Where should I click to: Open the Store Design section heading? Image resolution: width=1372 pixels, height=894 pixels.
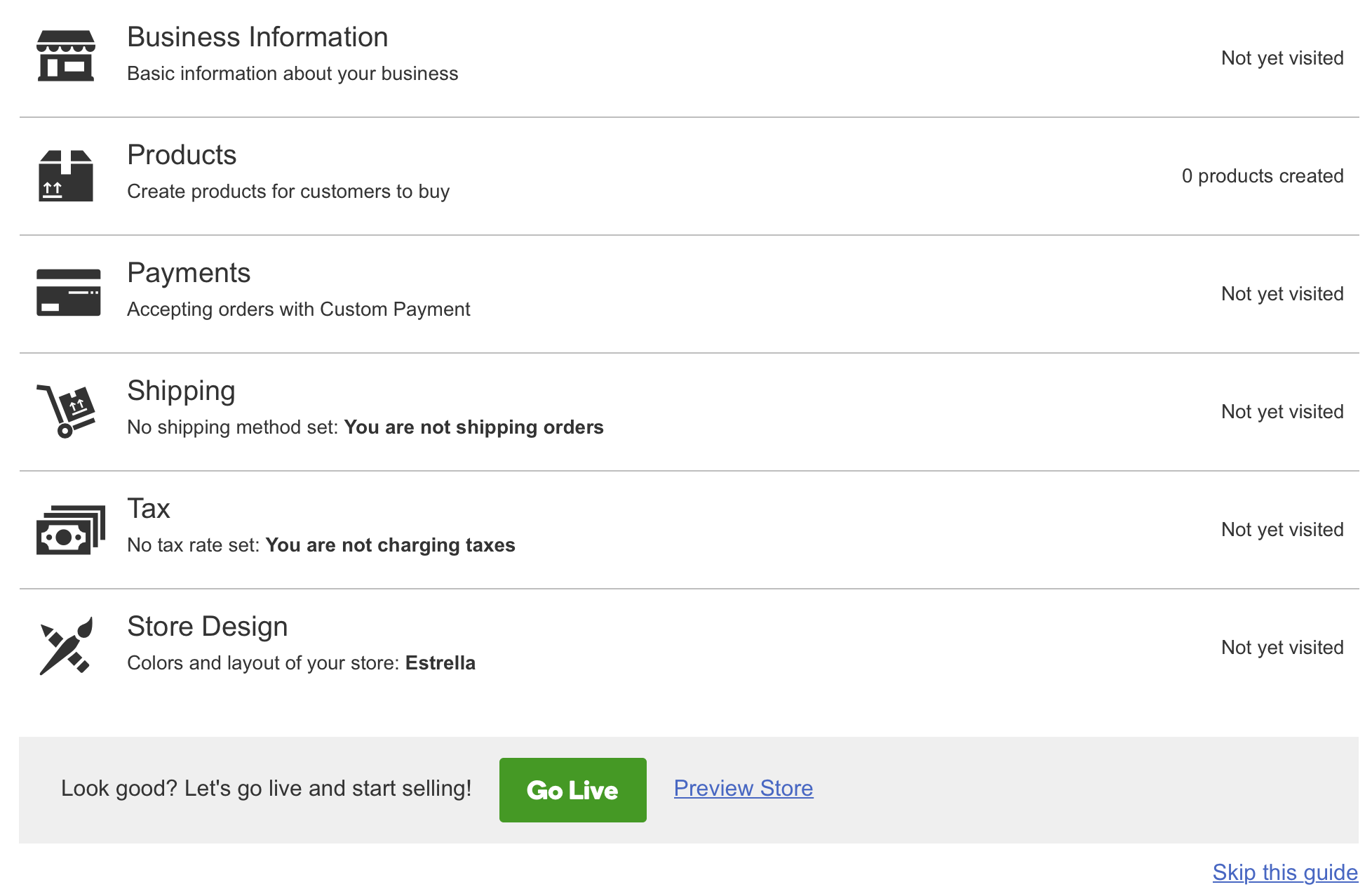coord(208,627)
